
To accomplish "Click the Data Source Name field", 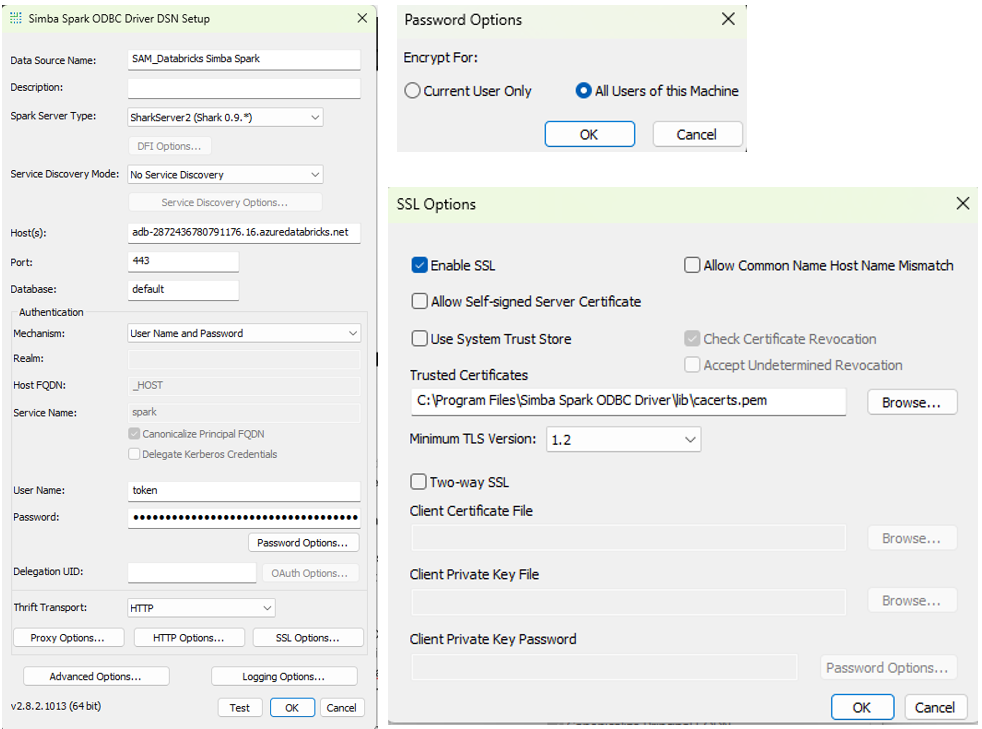I will coord(244,59).
